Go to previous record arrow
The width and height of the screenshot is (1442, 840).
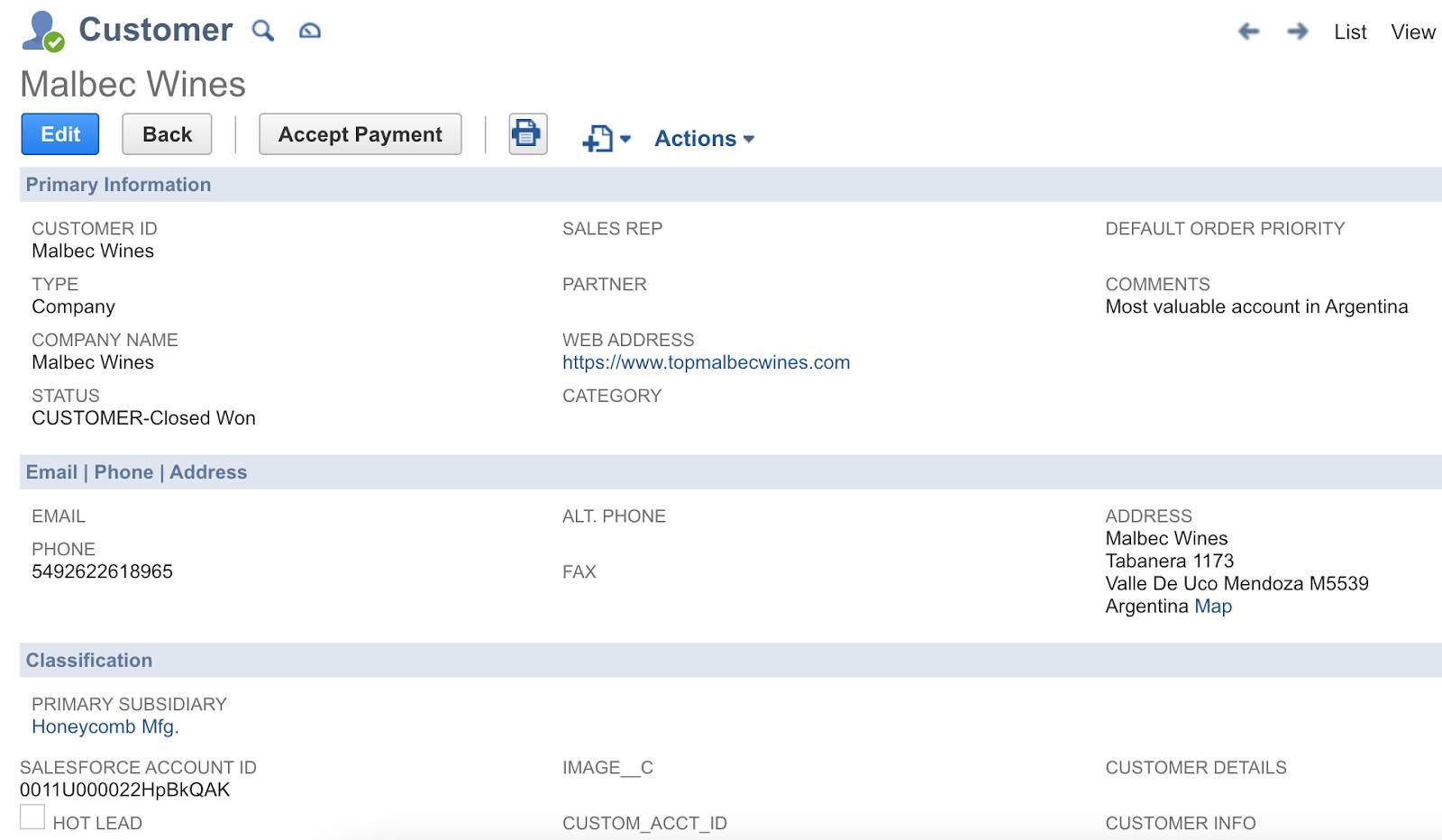1248,32
